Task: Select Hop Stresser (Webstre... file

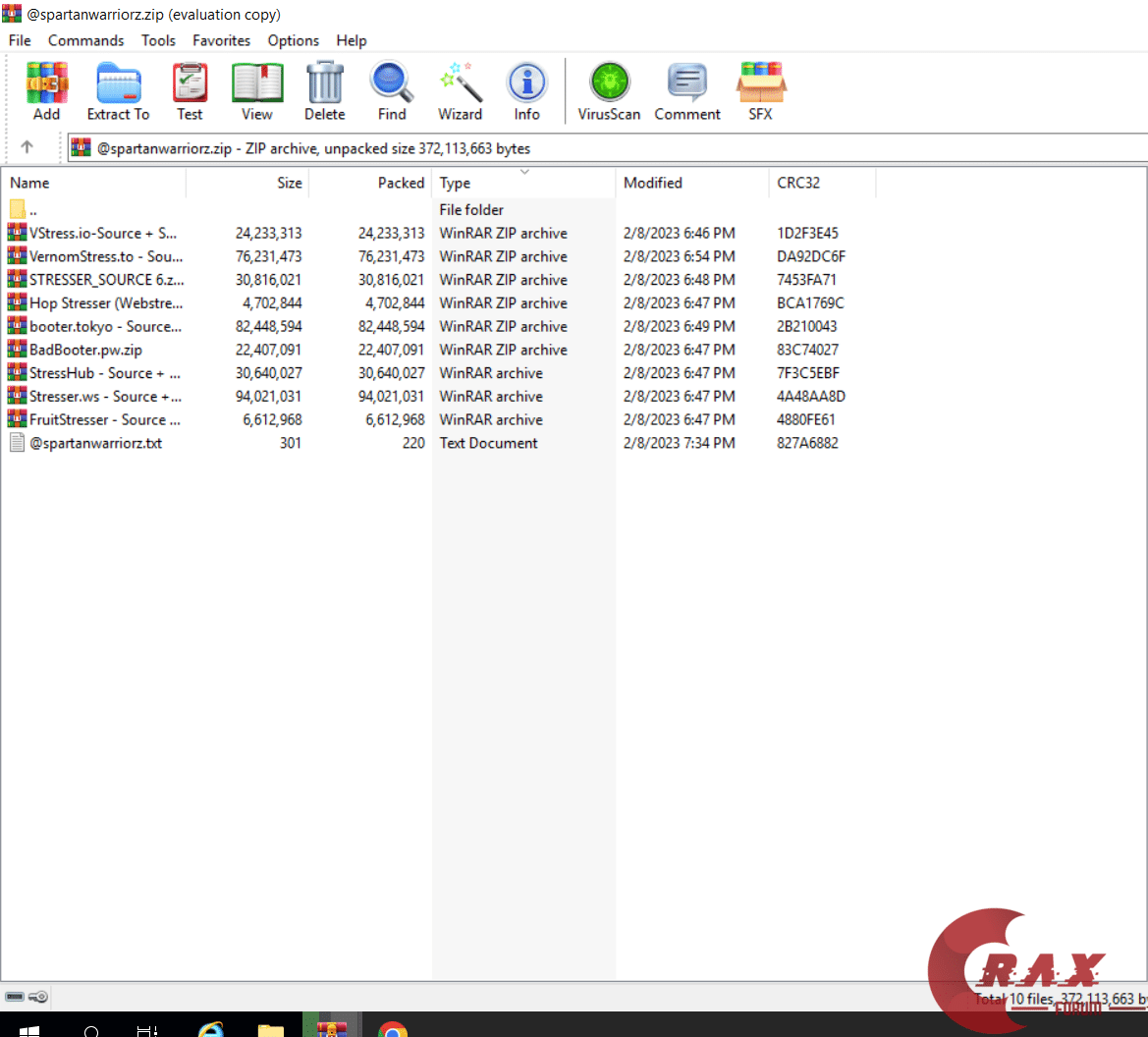Action: 106,303
